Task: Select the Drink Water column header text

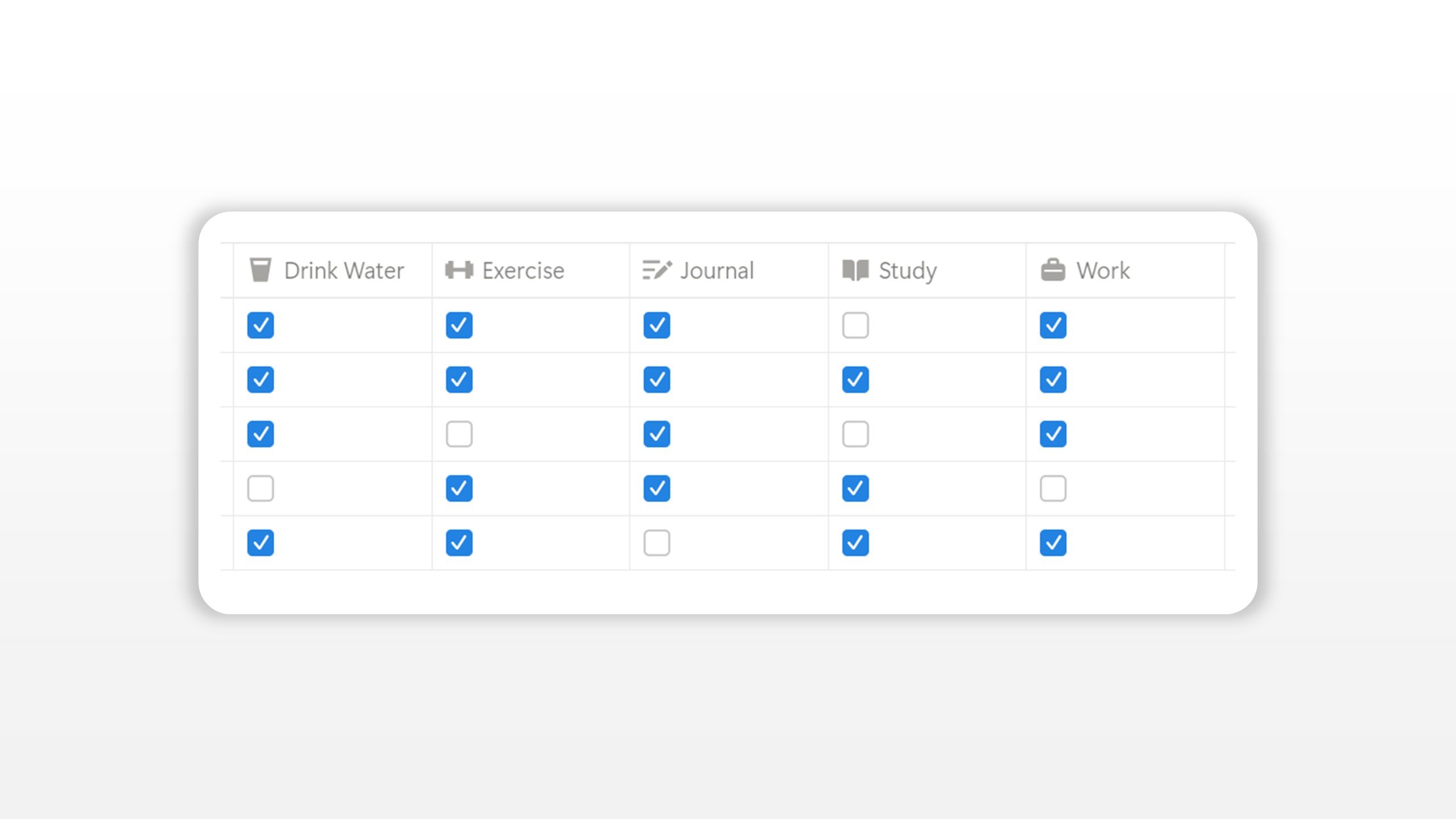Action: (x=344, y=271)
